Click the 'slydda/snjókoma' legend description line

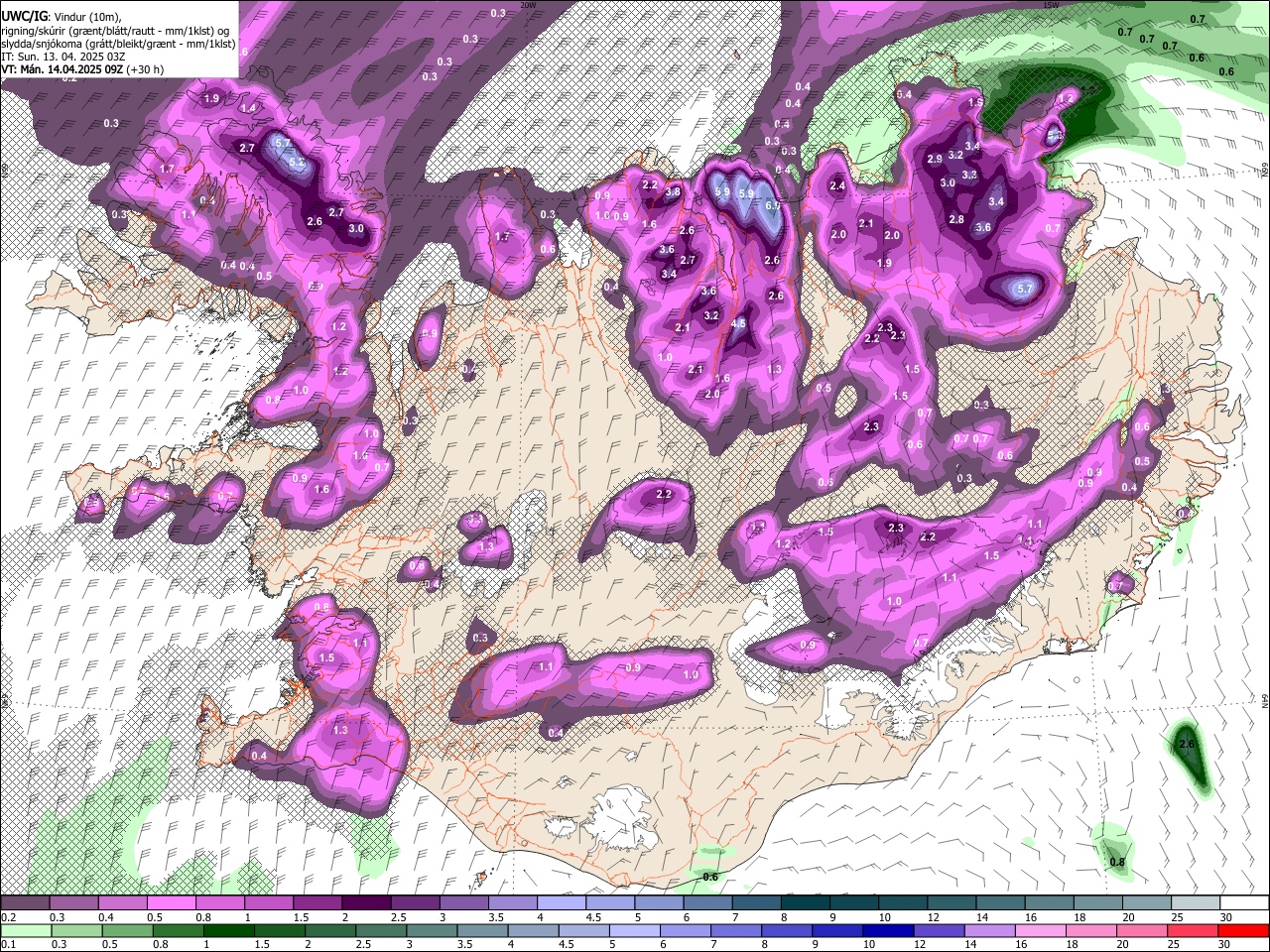pos(118,44)
